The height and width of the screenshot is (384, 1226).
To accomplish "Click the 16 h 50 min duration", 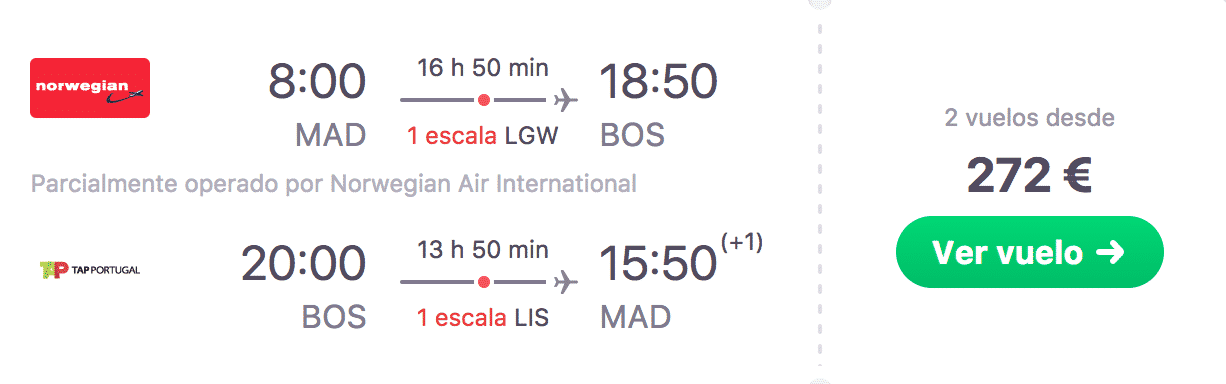I will tap(483, 68).
